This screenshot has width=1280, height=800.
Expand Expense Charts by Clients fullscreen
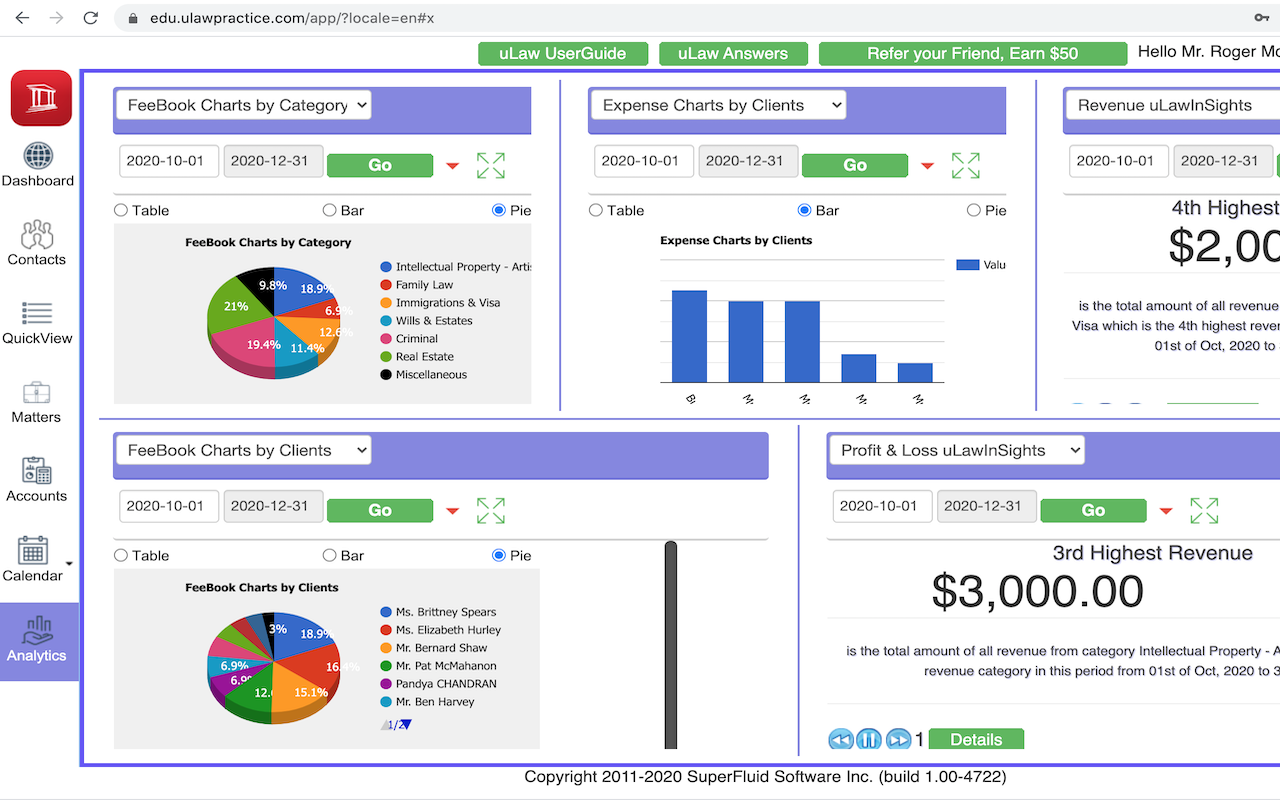[966, 165]
